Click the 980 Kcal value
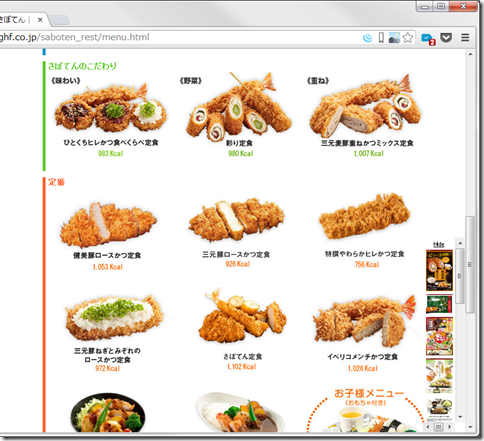This screenshot has width=484, height=441. pos(240,153)
